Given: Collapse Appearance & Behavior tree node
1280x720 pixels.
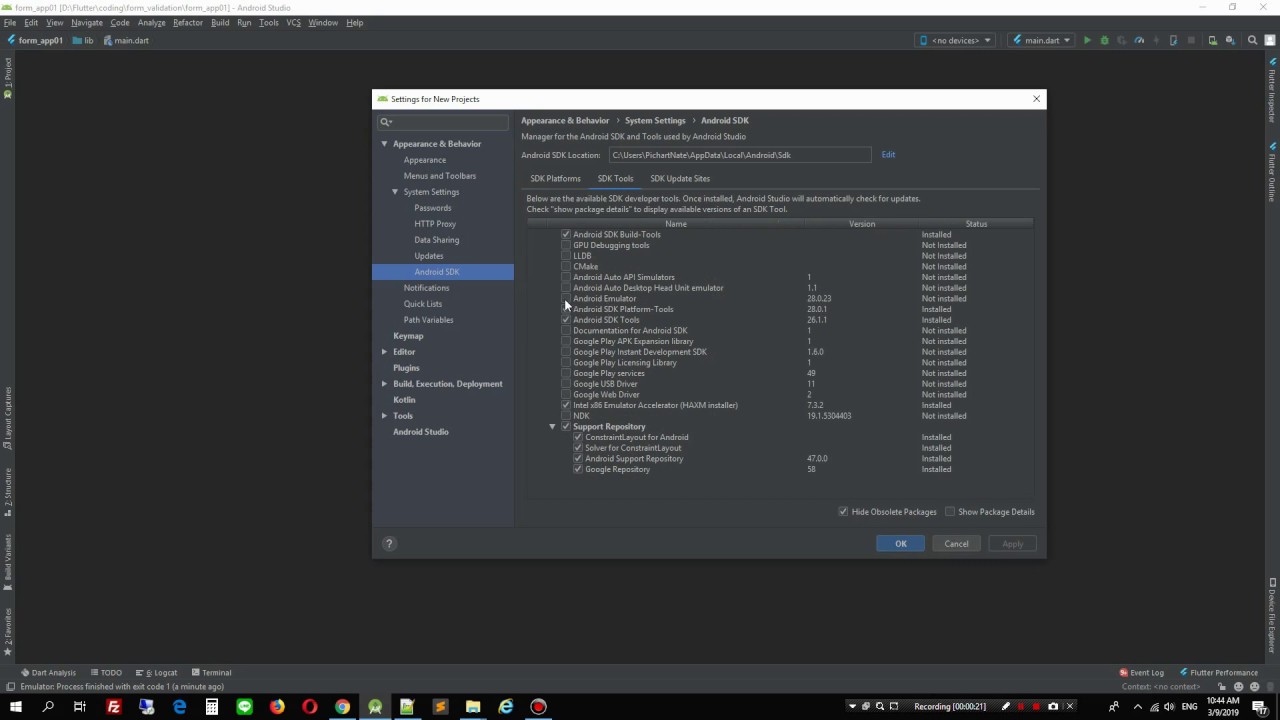Looking at the screenshot, I should tap(384, 144).
